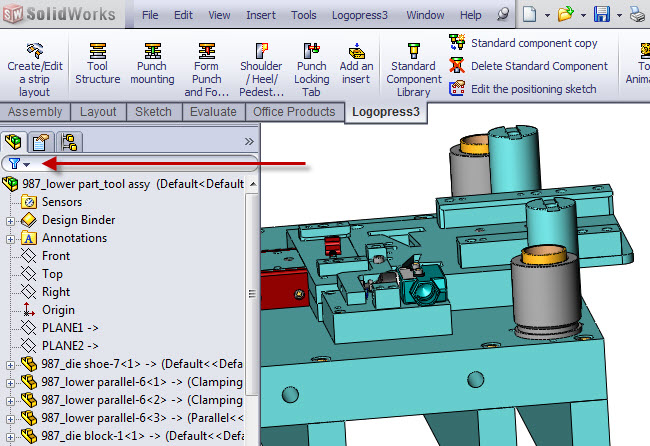650x446 pixels.
Task: Open the Save dropdown arrow
Action: point(619,15)
